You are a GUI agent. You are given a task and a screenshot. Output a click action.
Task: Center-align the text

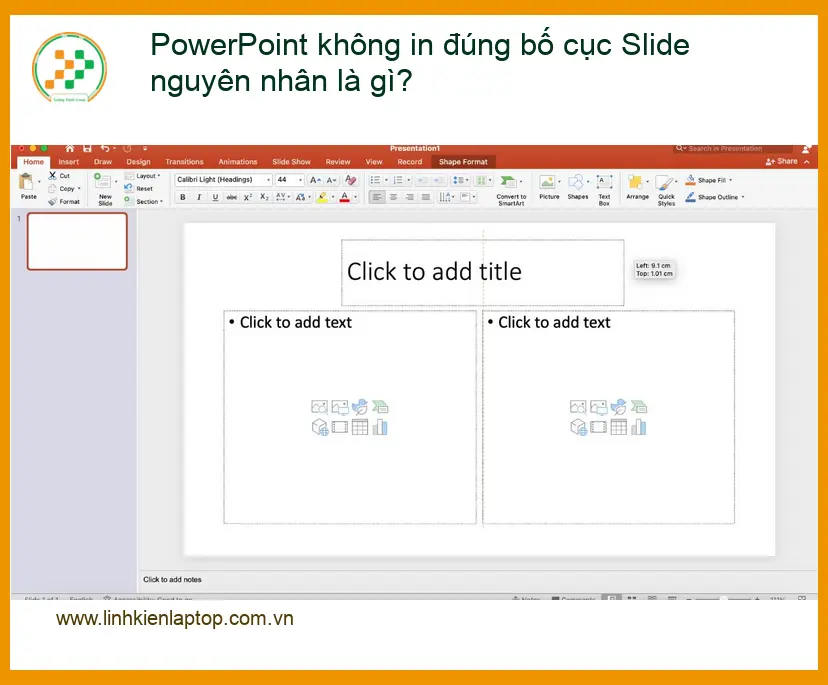[x=393, y=197]
